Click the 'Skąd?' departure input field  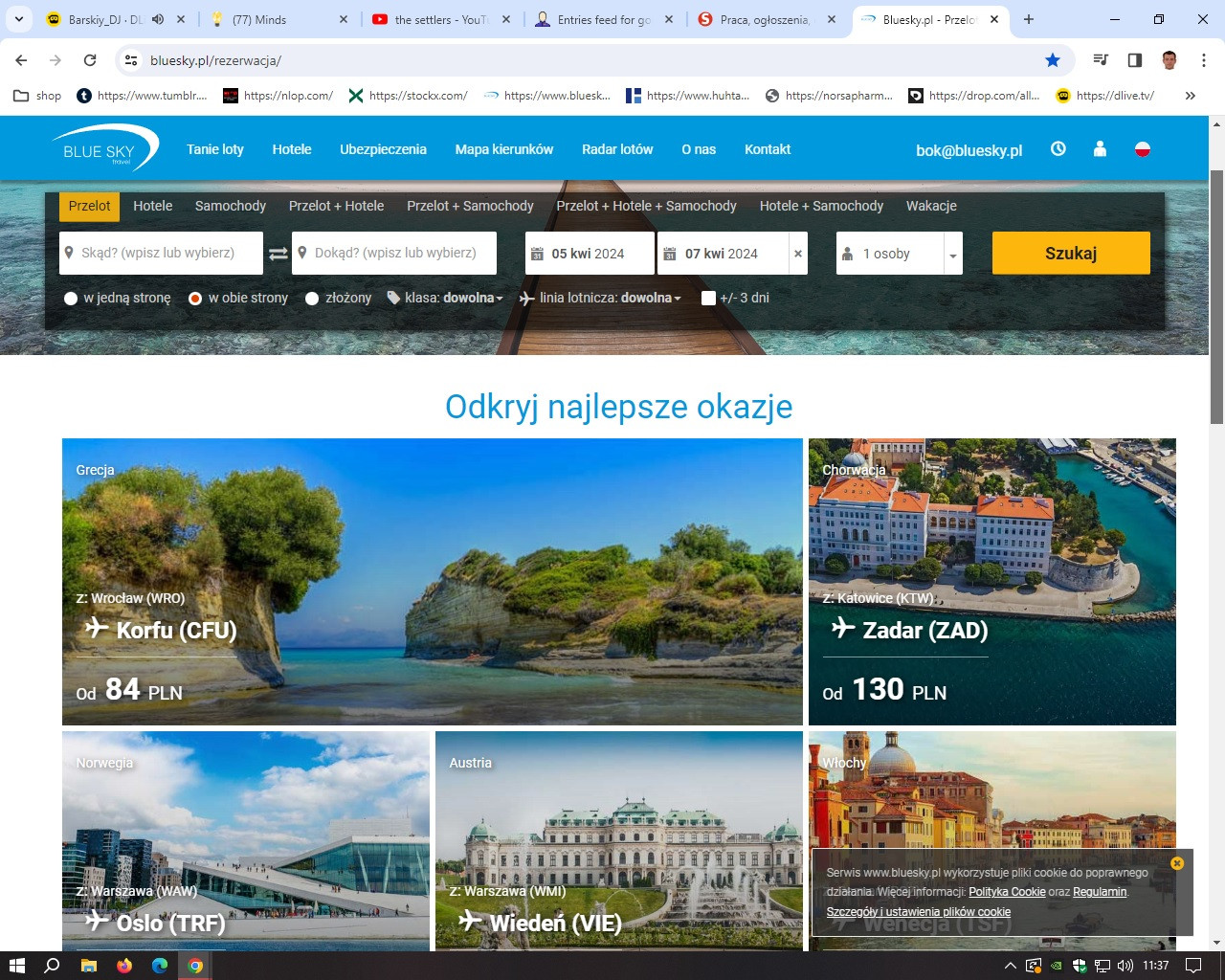pyautogui.click(x=161, y=254)
